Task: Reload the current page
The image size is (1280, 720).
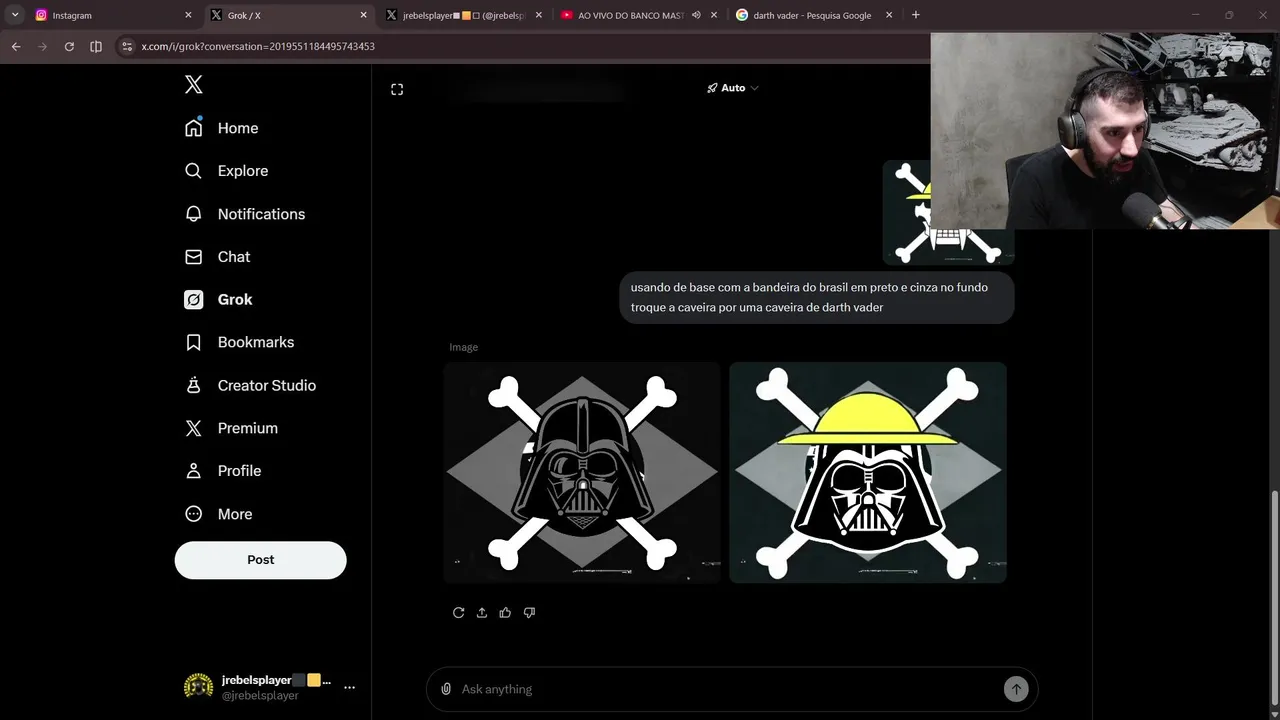Action: 69,46
